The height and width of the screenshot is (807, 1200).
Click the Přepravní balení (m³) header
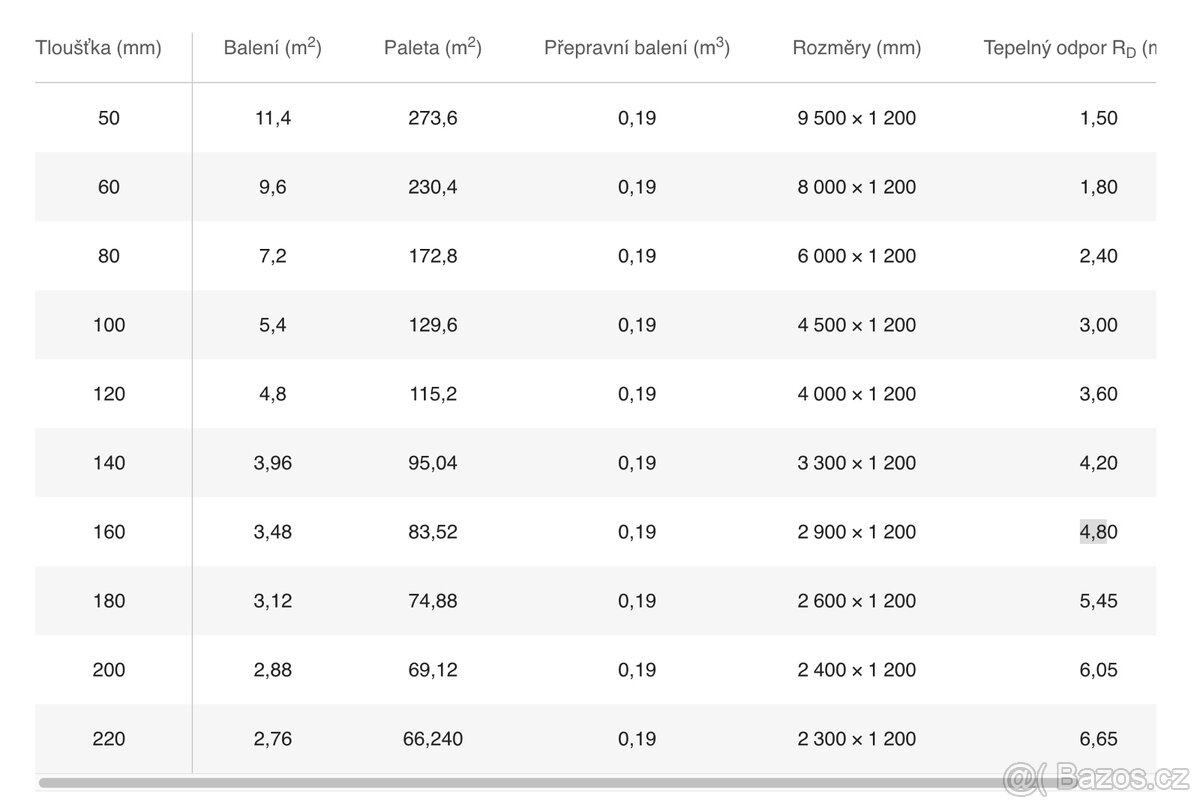coord(636,47)
